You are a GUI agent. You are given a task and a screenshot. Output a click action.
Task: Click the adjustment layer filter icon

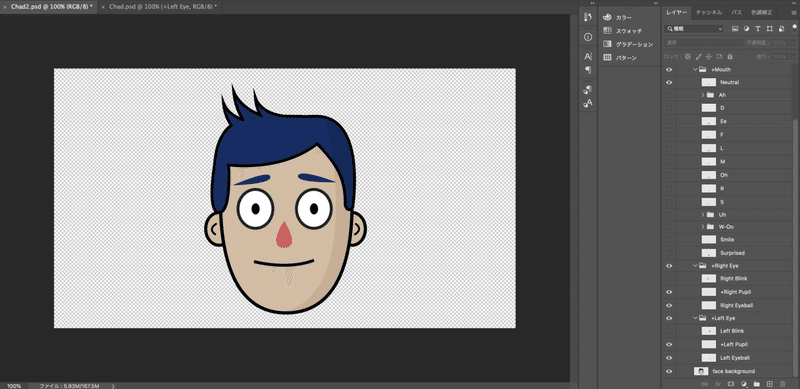coord(746,29)
